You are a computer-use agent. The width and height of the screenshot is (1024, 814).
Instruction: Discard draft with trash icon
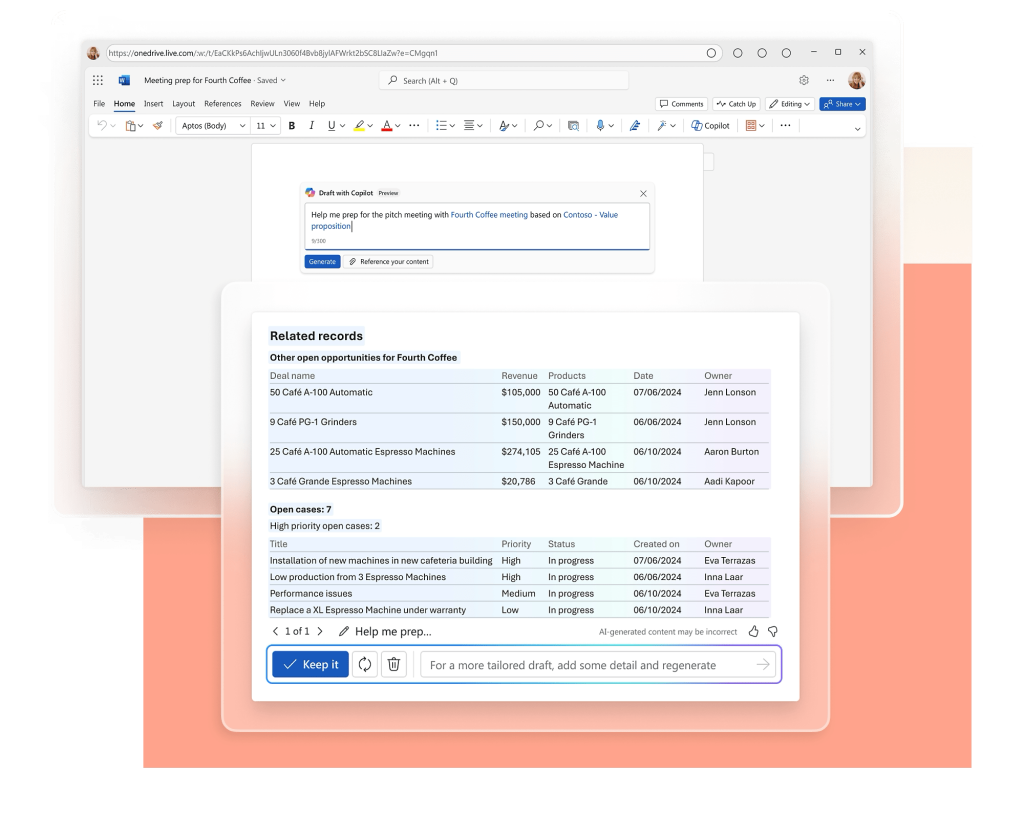(x=394, y=664)
